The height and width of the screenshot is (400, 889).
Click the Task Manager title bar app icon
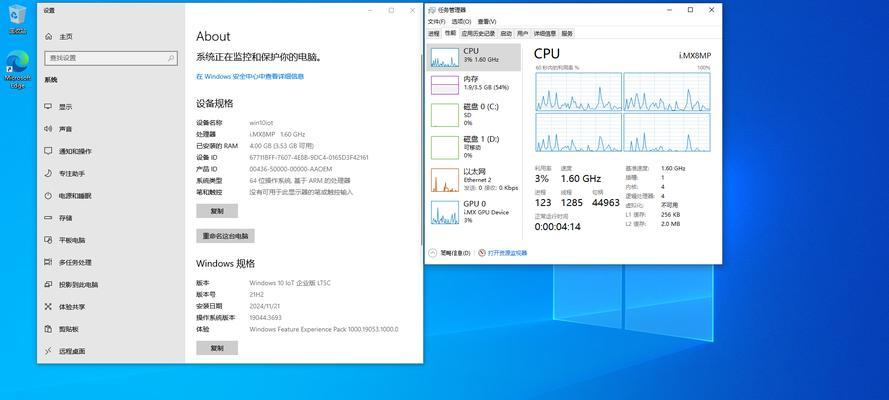432,10
